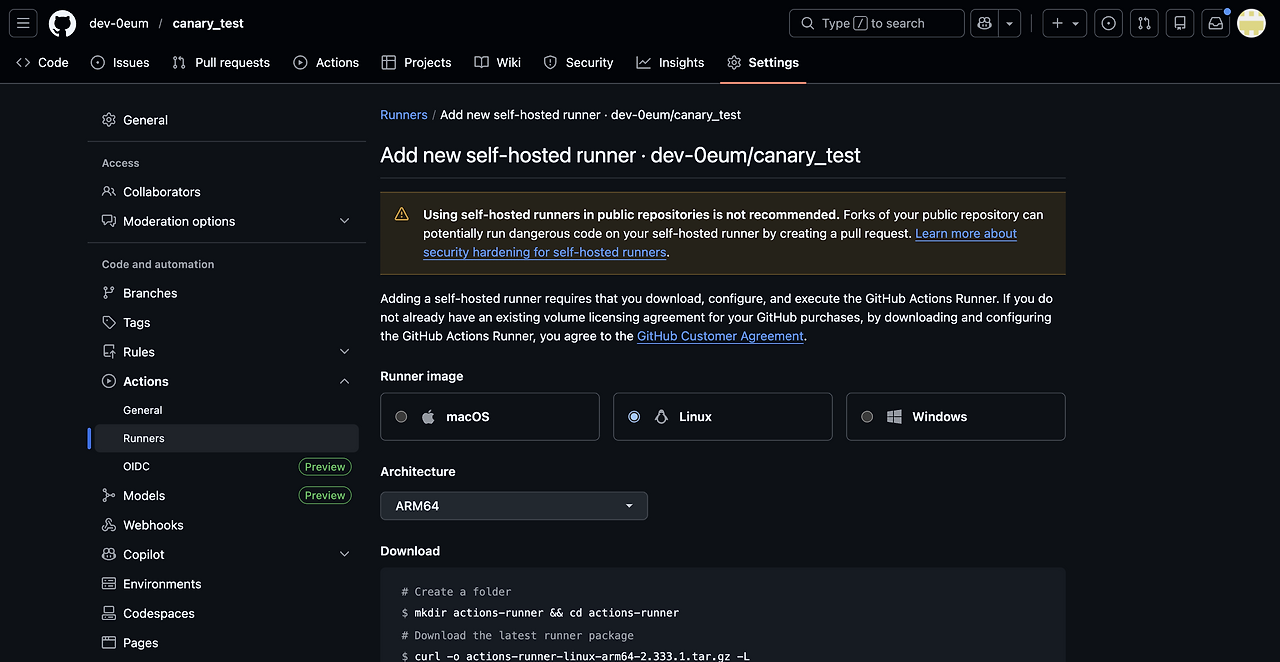Open the user avatar menu
Screen dimensions: 1280x662
tap(1252, 23)
